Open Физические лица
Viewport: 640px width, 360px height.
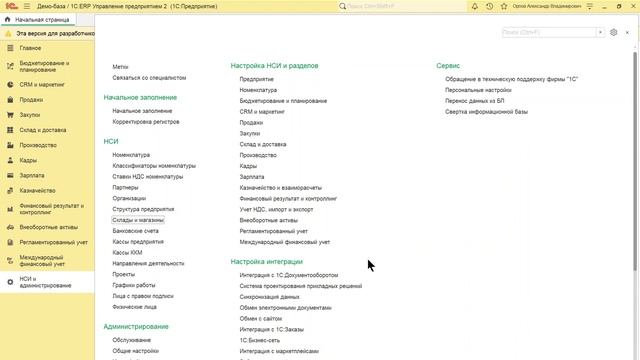pos(134,307)
